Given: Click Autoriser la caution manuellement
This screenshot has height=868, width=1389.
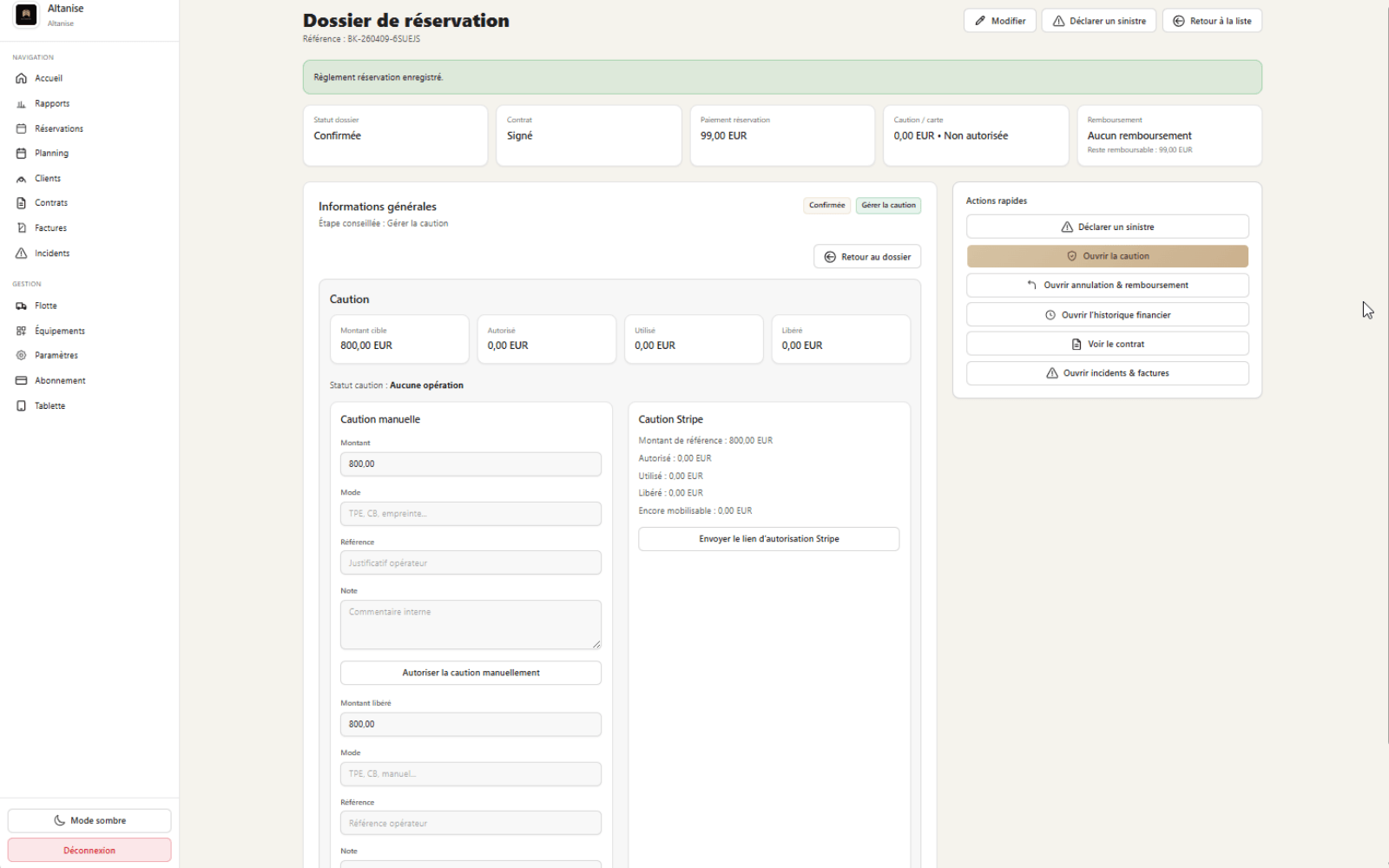Looking at the screenshot, I should [471, 673].
